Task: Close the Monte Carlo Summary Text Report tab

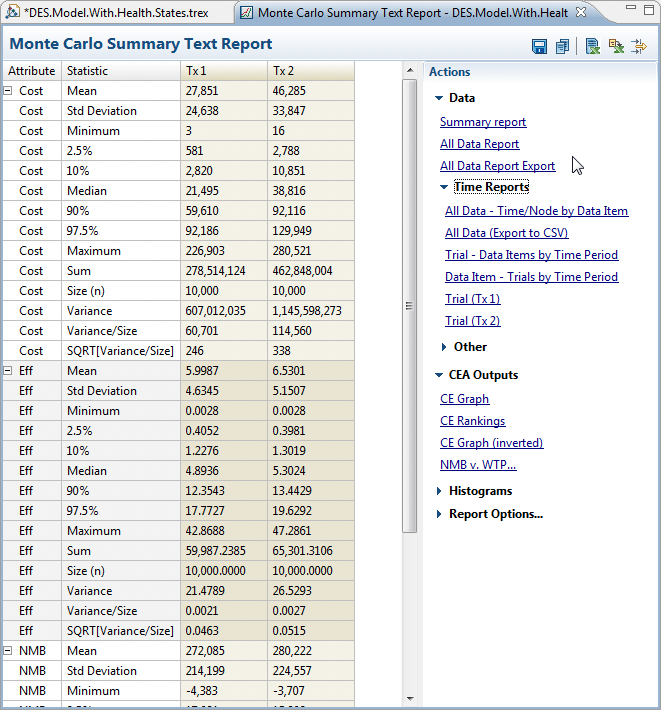Action: (581, 12)
